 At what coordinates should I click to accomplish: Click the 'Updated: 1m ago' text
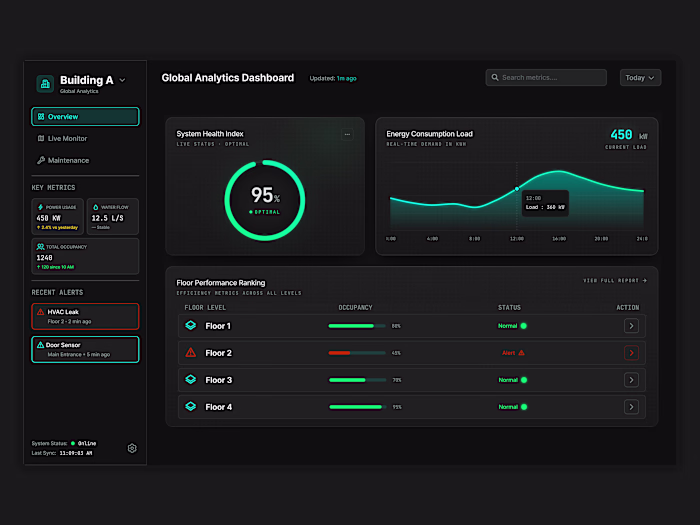(333, 78)
